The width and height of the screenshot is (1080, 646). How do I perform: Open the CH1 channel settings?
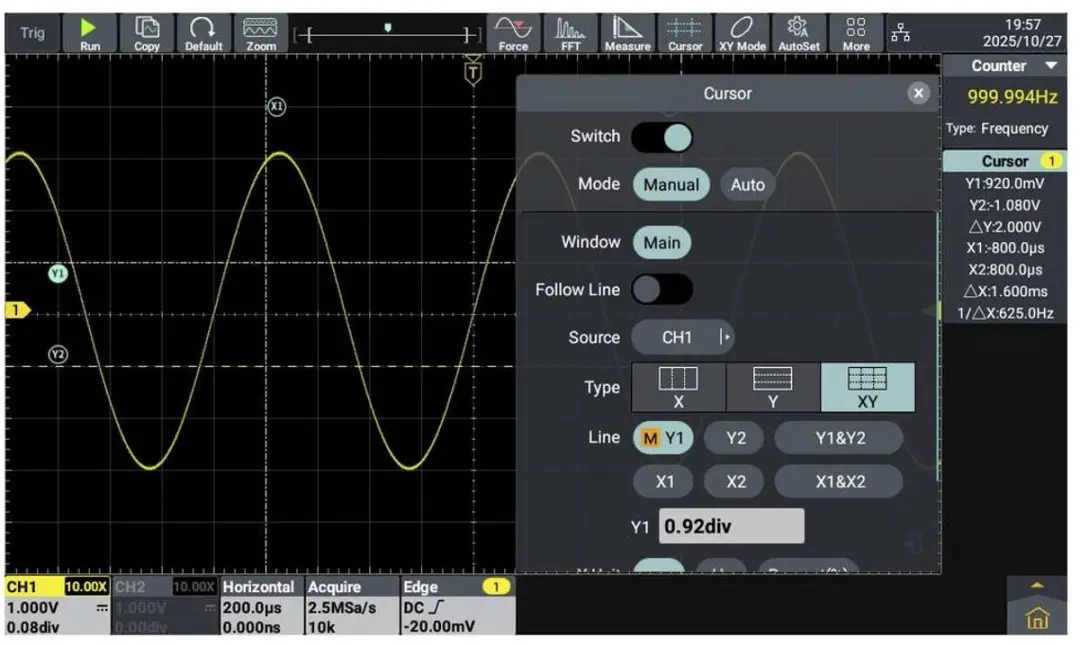pyautogui.click(x=57, y=606)
